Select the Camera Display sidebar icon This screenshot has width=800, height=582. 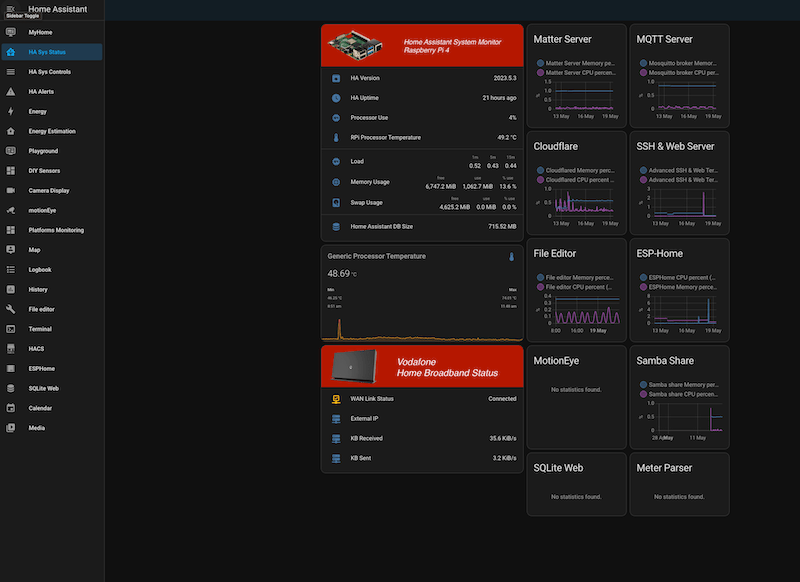click(10, 190)
